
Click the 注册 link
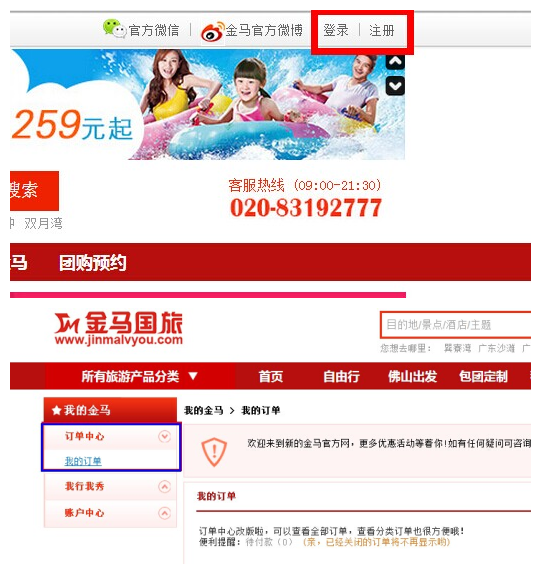pos(382,30)
